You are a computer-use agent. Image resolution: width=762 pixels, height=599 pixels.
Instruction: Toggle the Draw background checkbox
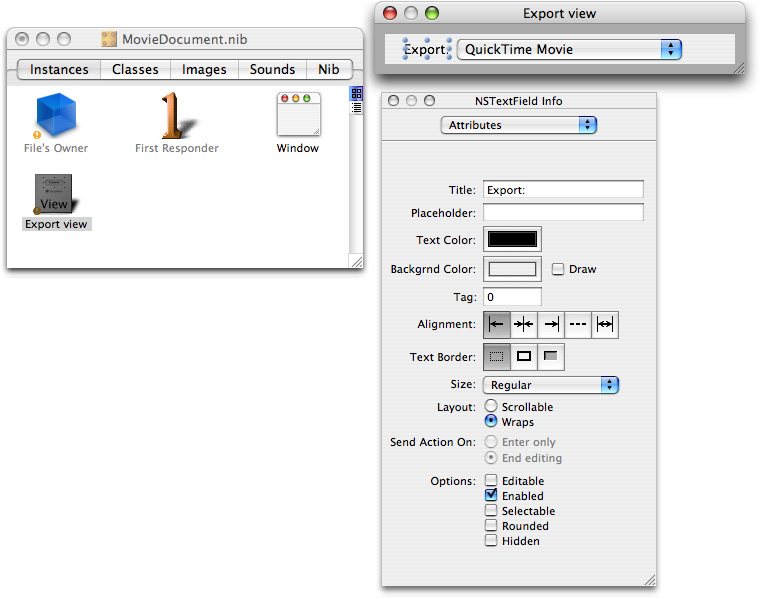point(558,269)
